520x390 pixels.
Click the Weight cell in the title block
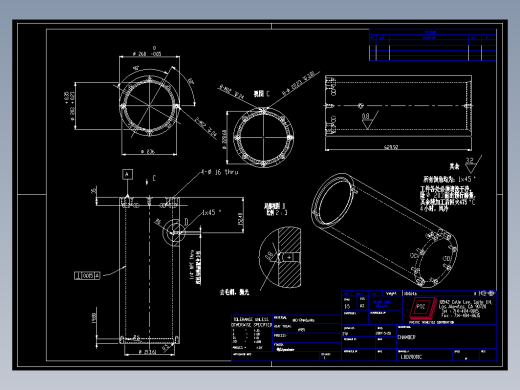[391, 294]
